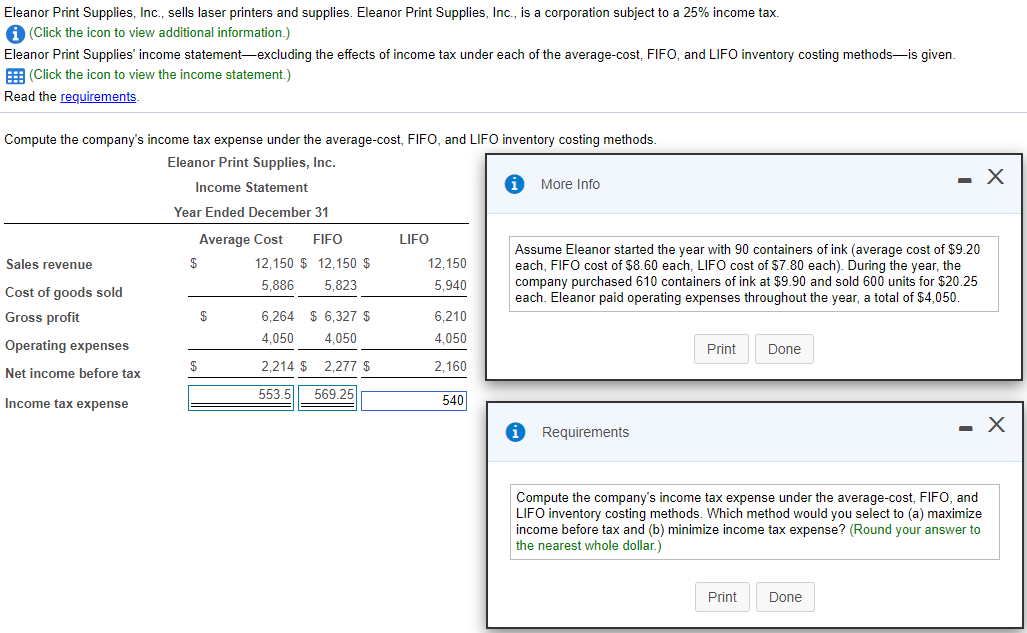Image resolution: width=1027 pixels, height=633 pixels.
Task: Click the 'Year Ended December 31' heading
Action: pos(252,212)
